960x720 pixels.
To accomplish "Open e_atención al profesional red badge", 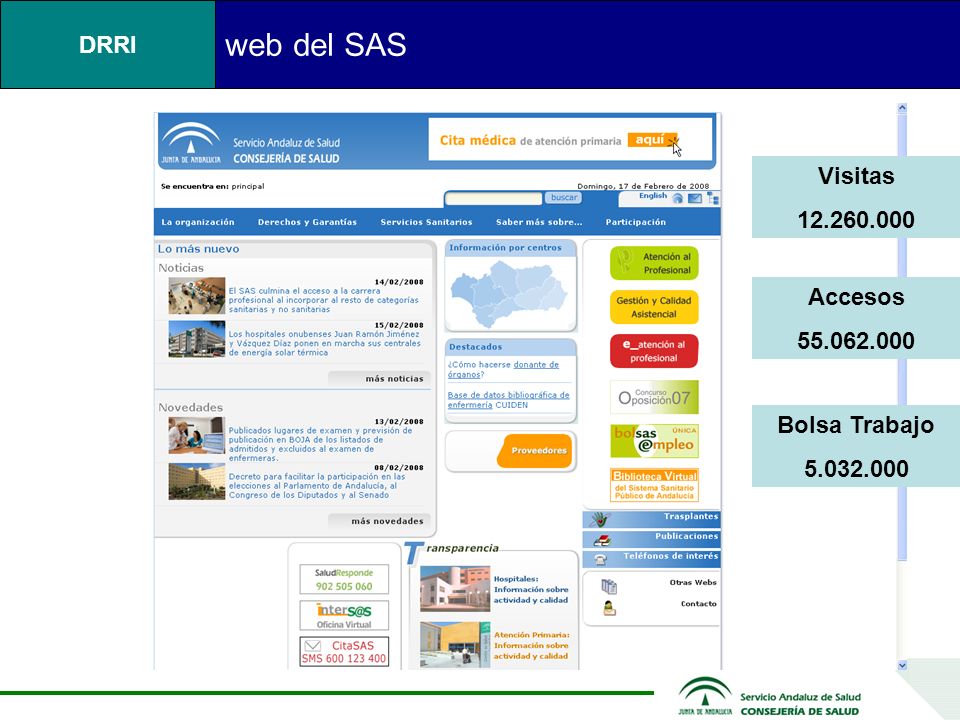I will 654,351.
